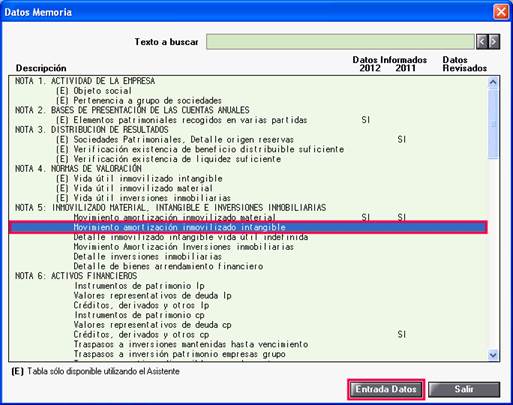Select Créditos, derivados y otros lp
Viewport: 513px width, 405px height.
point(248,305)
